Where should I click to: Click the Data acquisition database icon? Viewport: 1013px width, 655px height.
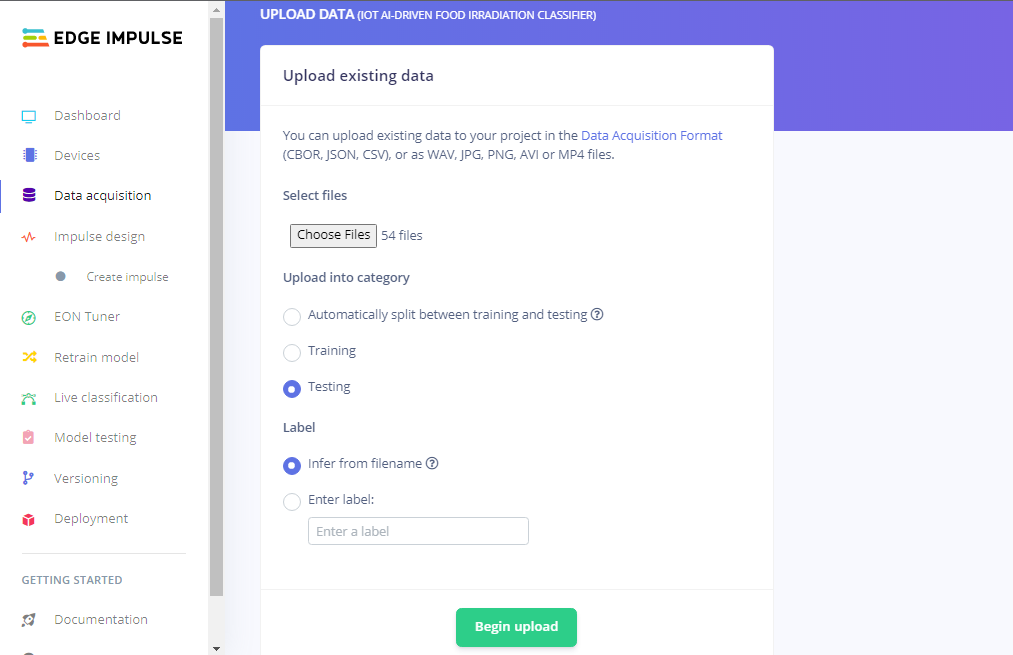click(x=29, y=196)
